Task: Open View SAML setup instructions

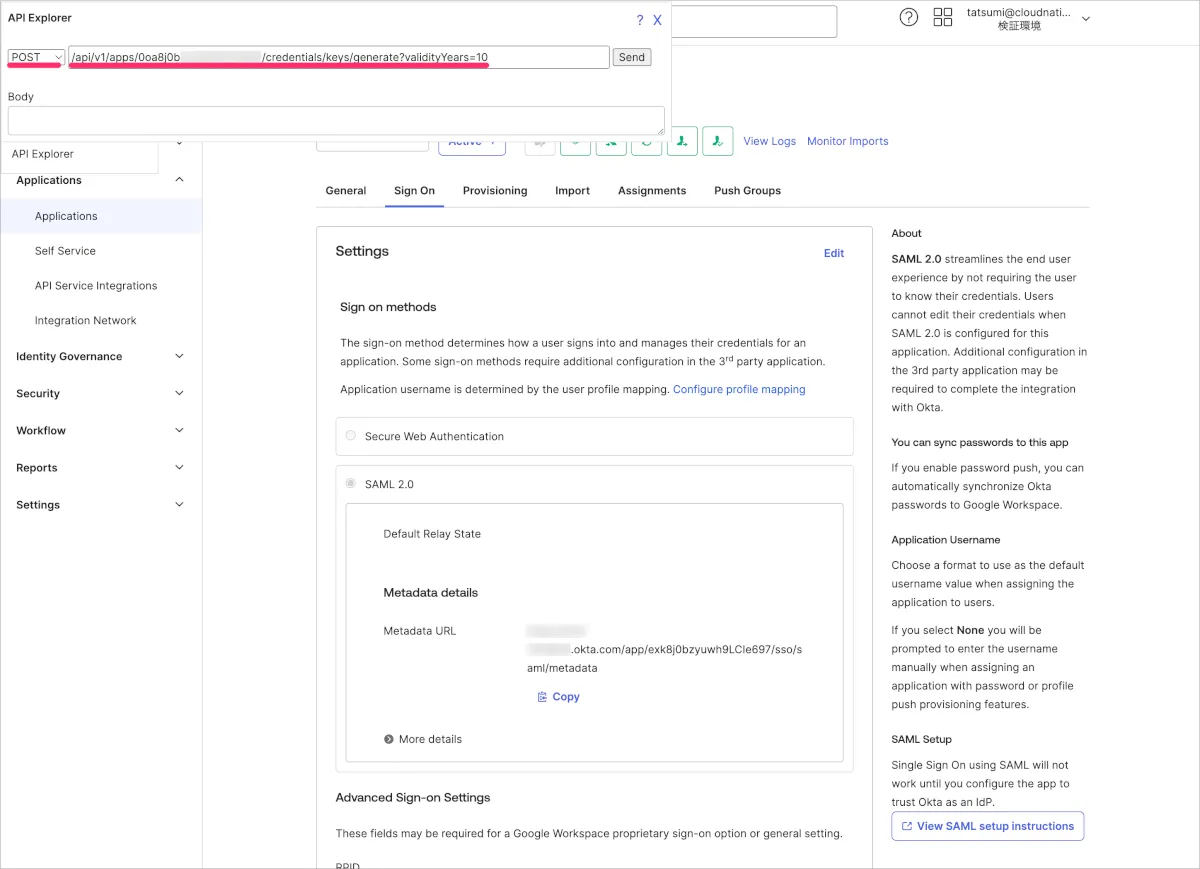Action: [987, 826]
